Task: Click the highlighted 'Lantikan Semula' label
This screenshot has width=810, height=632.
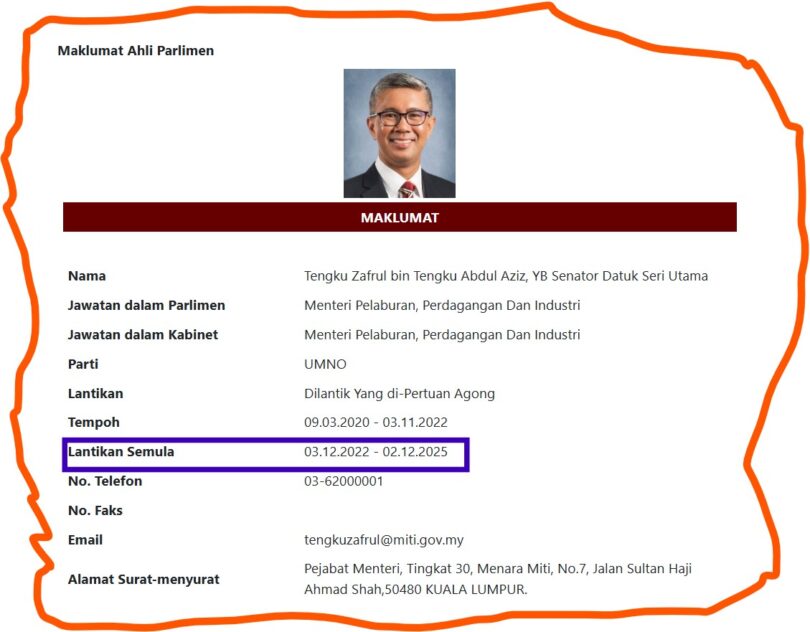Action: coord(121,452)
